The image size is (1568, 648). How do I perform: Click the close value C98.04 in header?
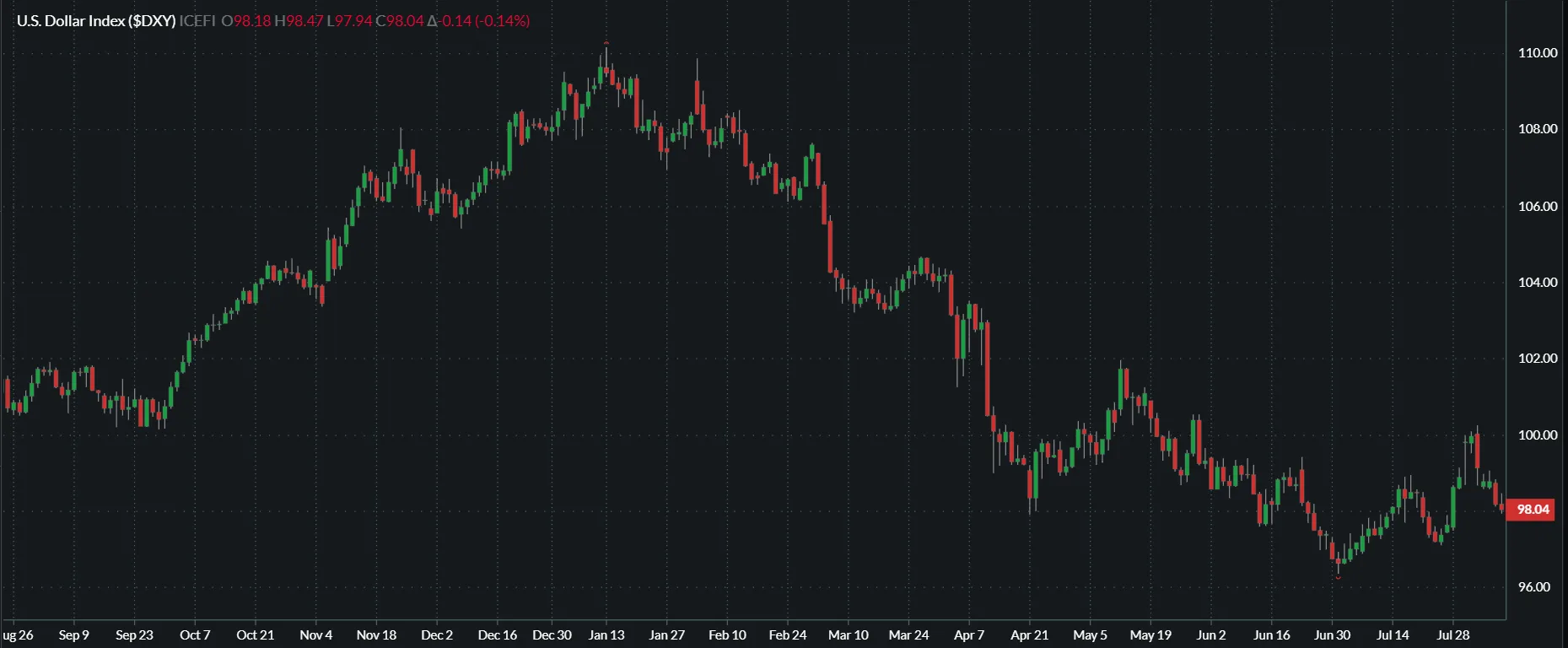point(400,21)
